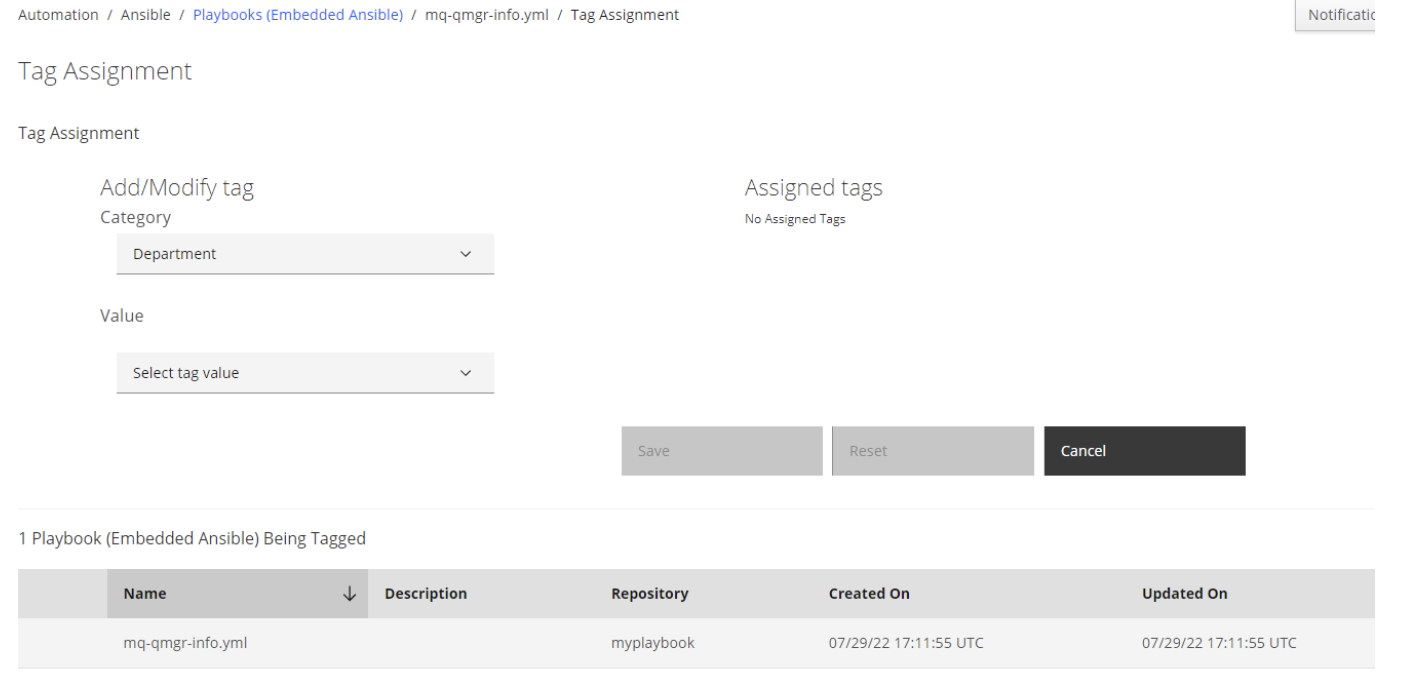
Task: Expand the Select tag value dropdown
Action: click(305, 373)
